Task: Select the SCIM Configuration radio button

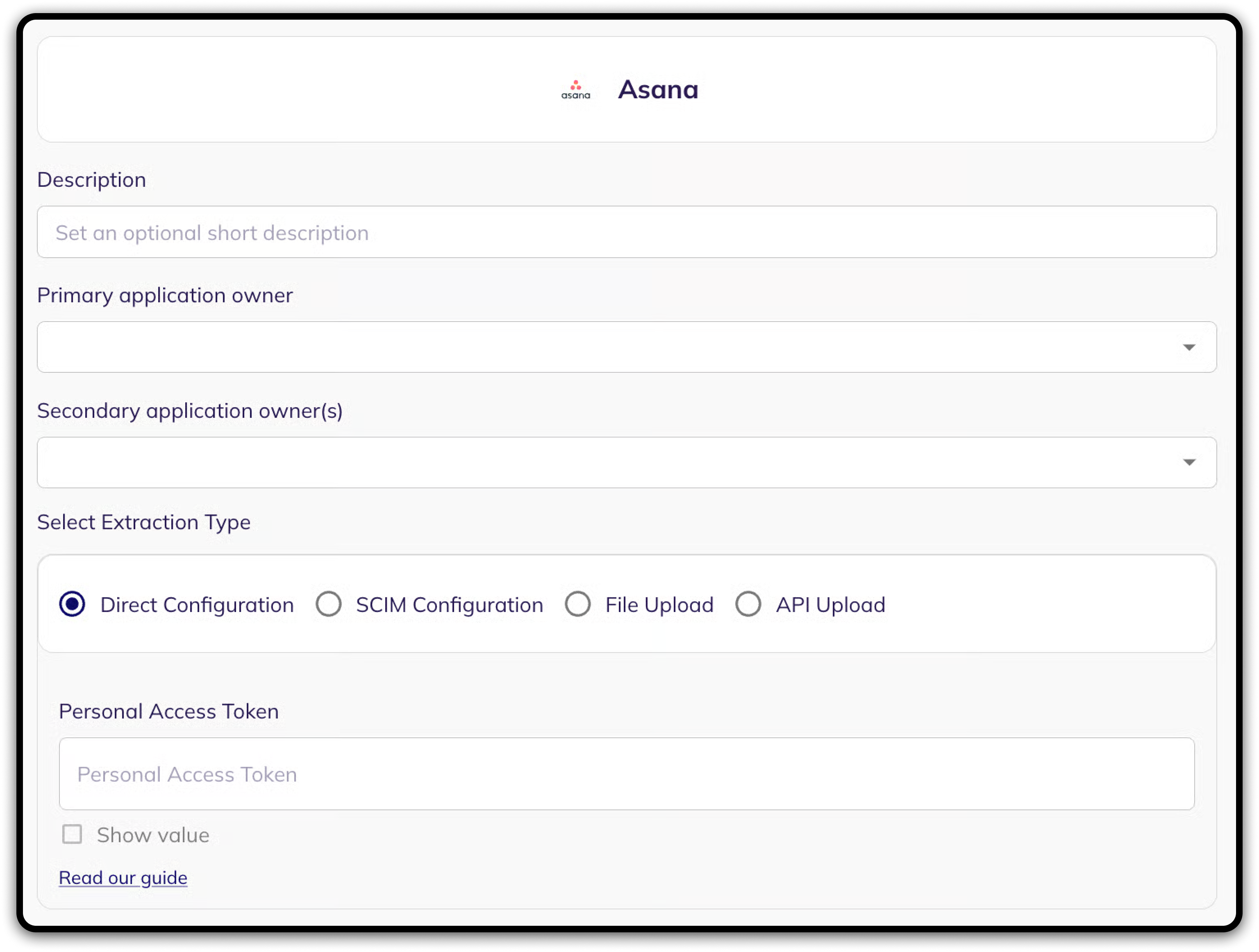Action: coord(328,604)
